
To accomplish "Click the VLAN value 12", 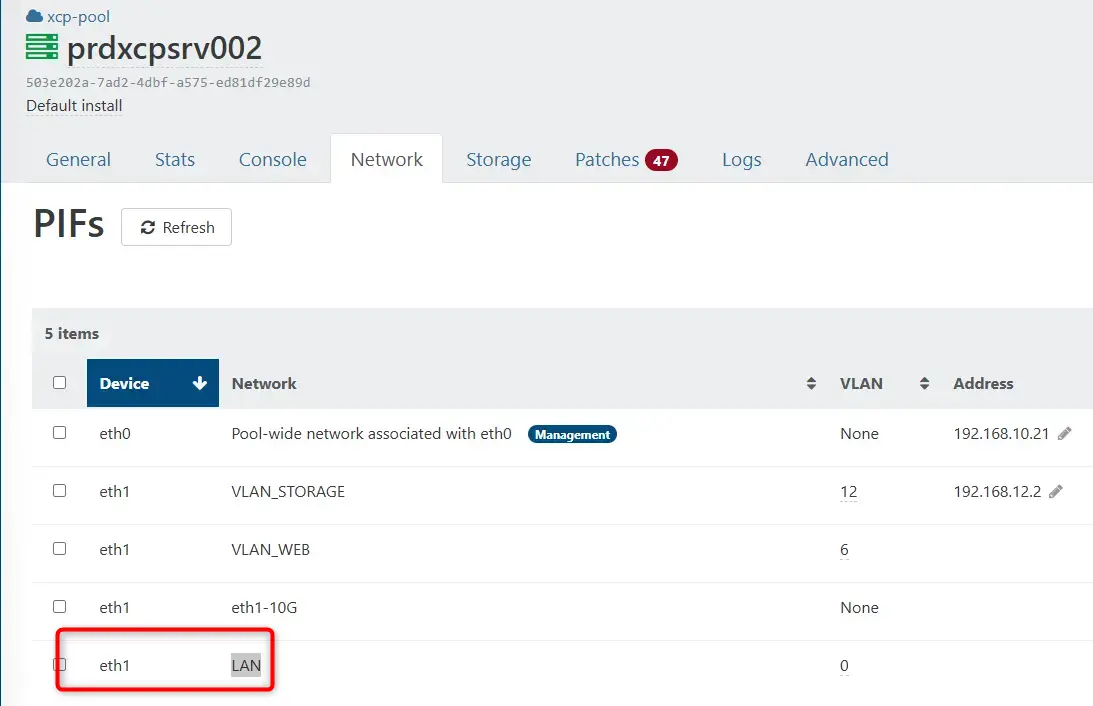I will pyautogui.click(x=848, y=491).
